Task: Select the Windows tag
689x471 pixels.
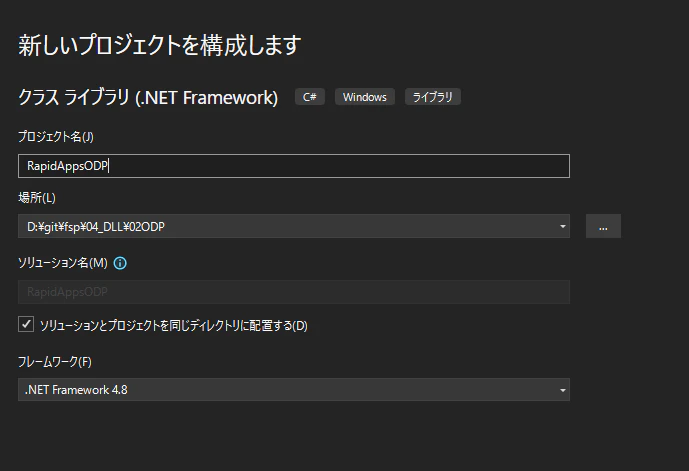Action: point(365,97)
